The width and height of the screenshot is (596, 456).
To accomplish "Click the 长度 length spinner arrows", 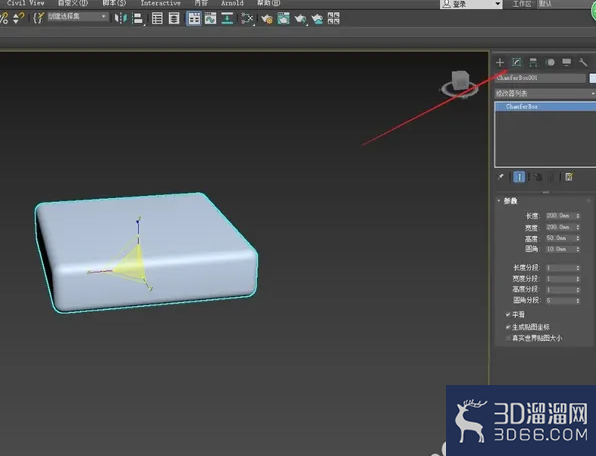I will point(578,216).
